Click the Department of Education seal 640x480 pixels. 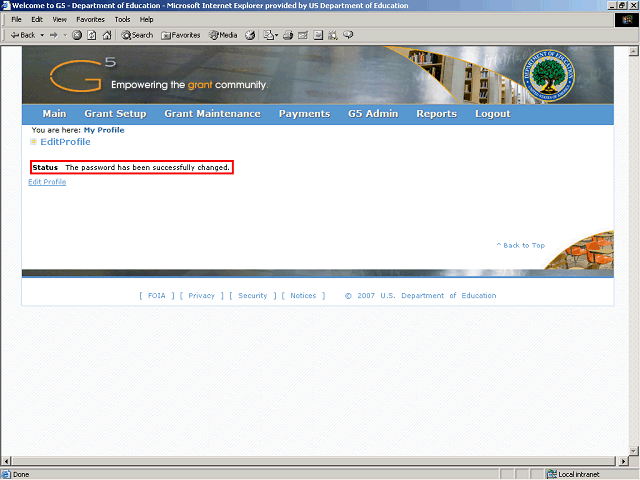pos(549,76)
